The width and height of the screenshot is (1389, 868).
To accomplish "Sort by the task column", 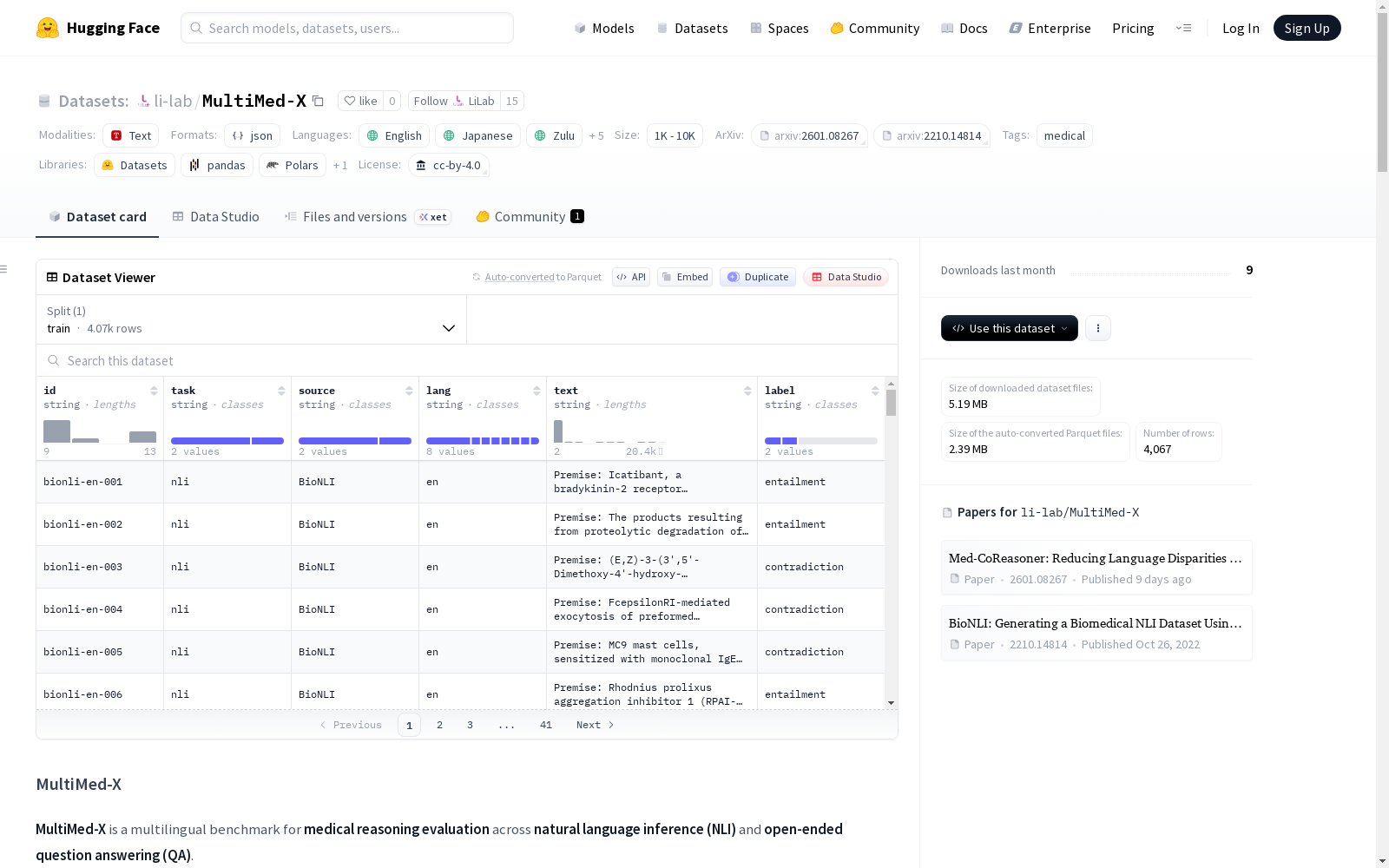I will pyautogui.click(x=281, y=391).
